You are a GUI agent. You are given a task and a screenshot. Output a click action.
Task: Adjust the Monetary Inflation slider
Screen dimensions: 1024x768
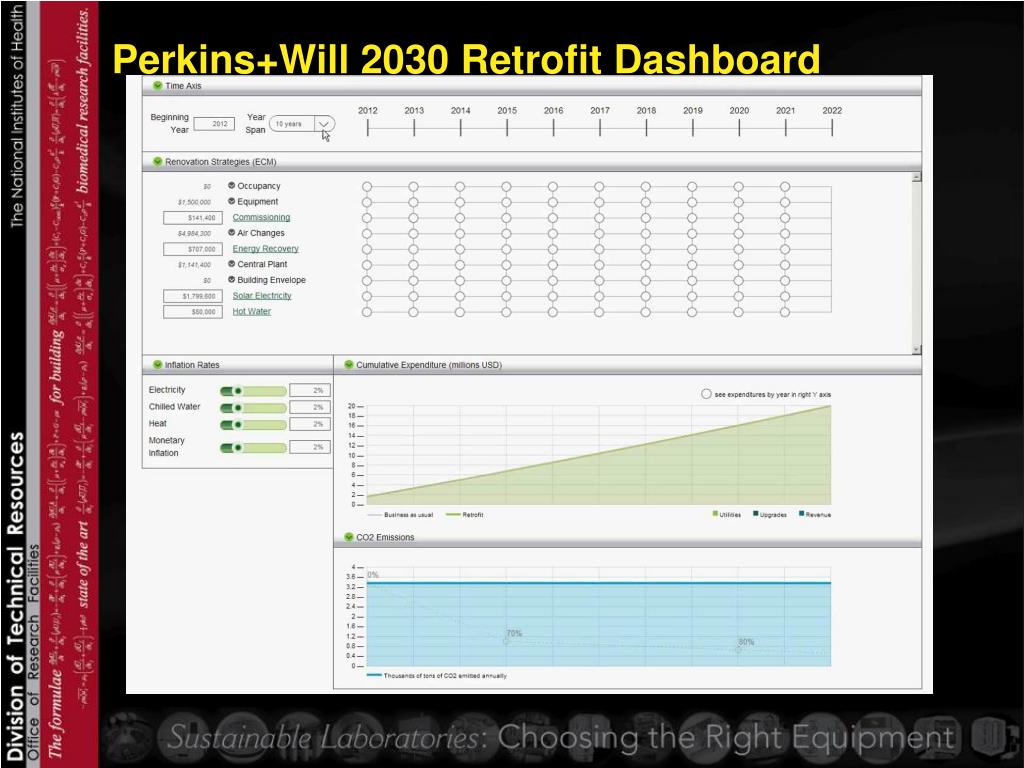[253, 447]
